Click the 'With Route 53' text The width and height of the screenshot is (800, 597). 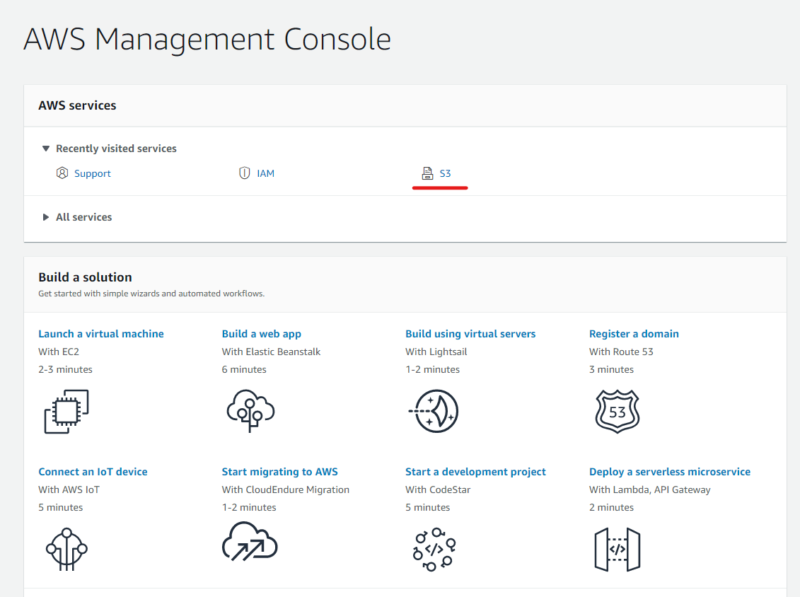pyautogui.click(x=621, y=352)
